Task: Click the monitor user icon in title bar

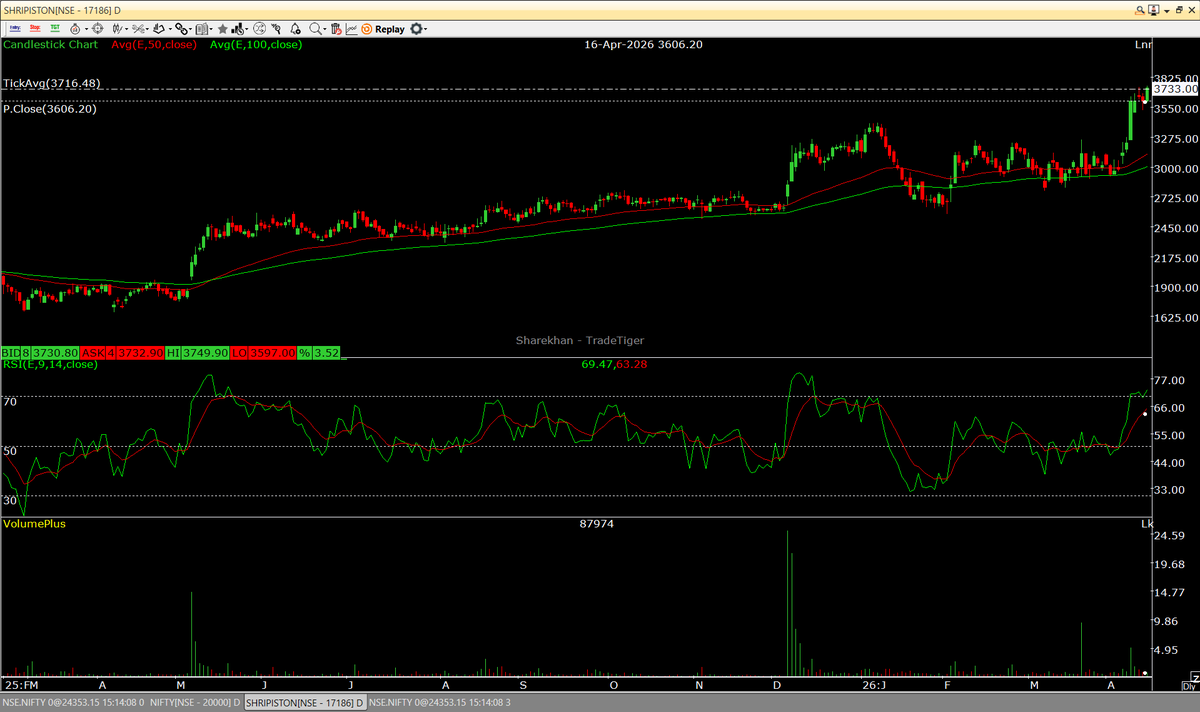Action: pyautogui.click(x=1154, y=10)
